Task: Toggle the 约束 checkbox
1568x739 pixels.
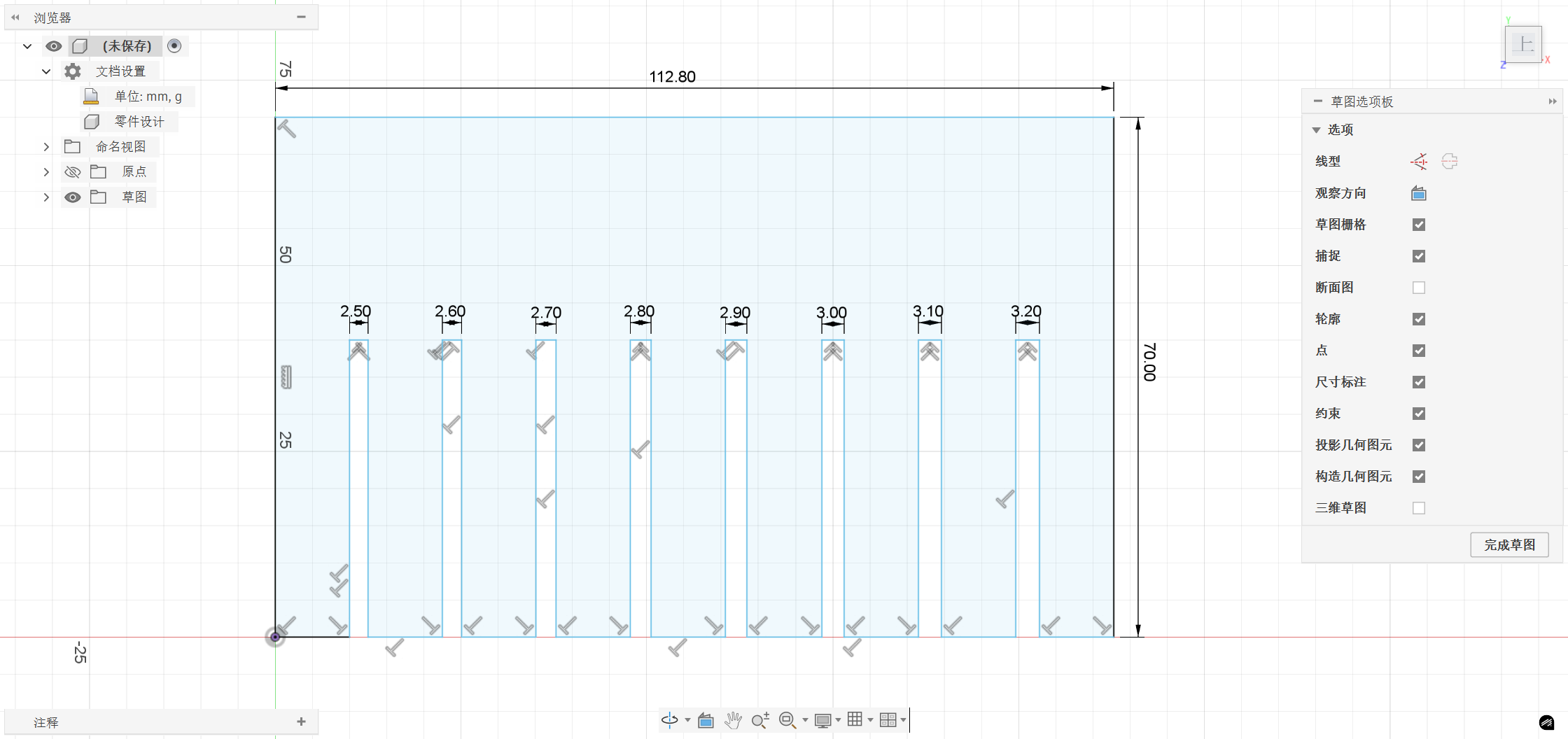Action: (x=1419, y=414)
